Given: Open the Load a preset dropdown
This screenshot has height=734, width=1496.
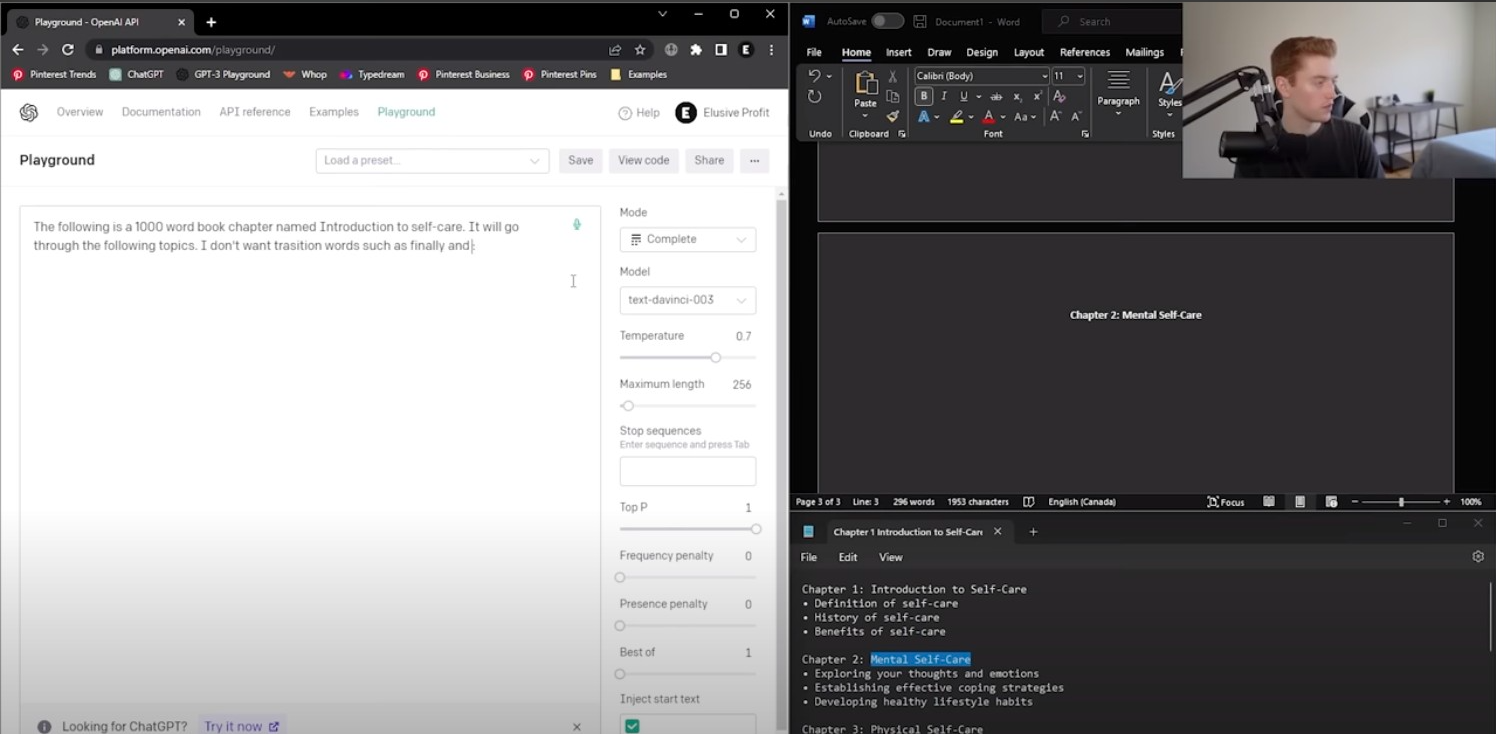Looking at the screenshot, I should click(x=432, y=161).
